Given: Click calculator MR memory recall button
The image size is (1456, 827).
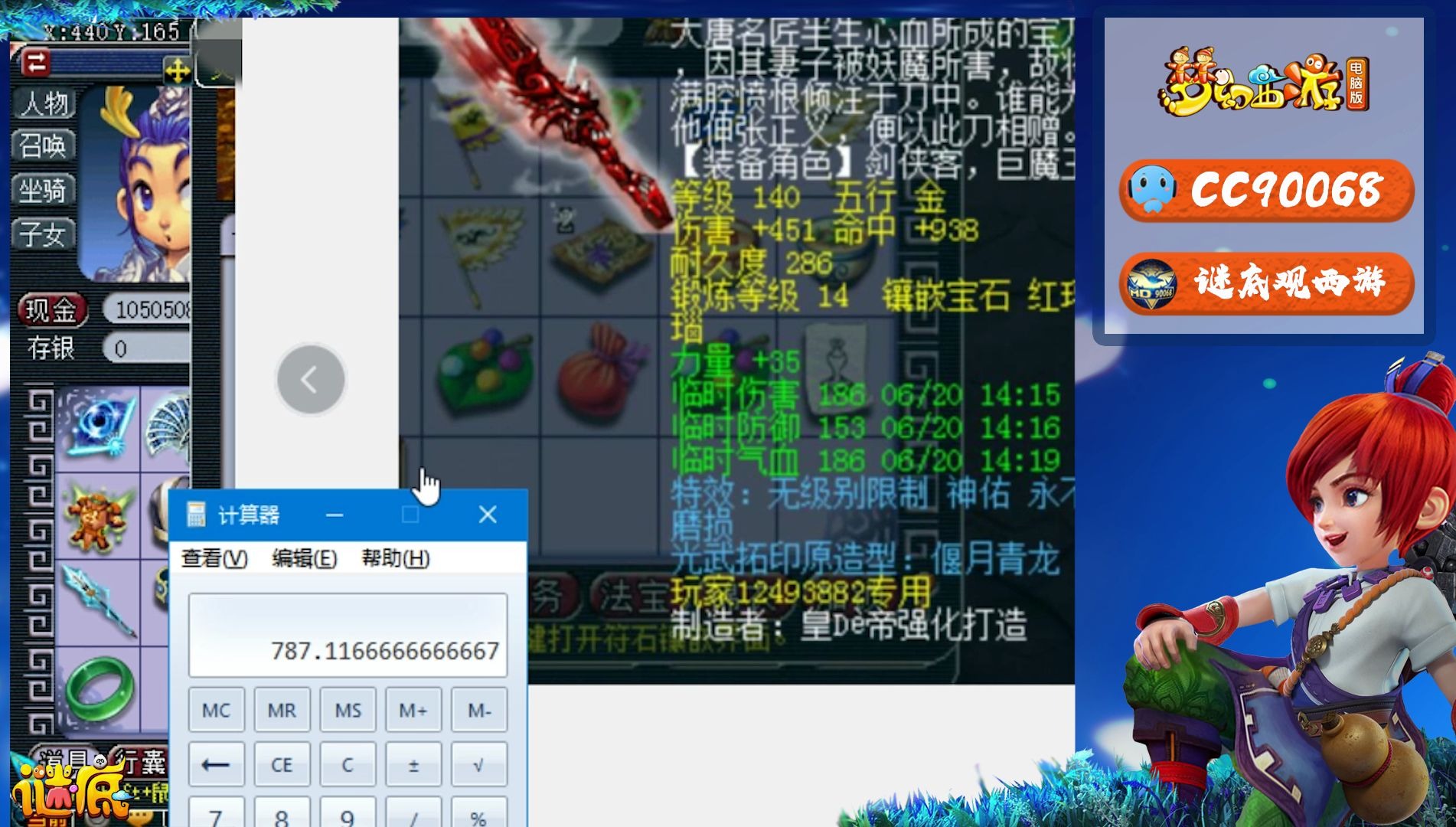Looking at the screenshot, I should point(282,710).
